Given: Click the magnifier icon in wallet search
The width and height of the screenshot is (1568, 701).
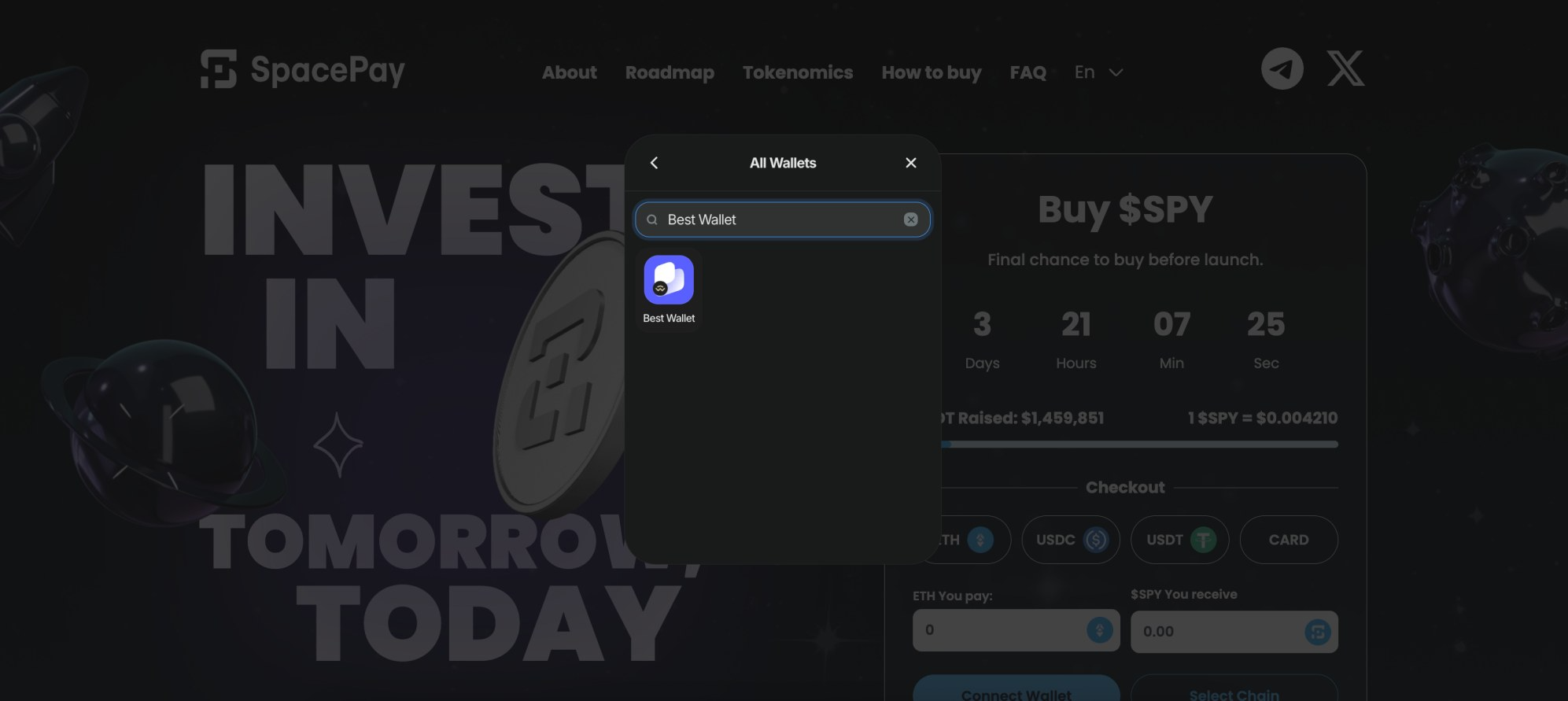Looking at the screenshot, I should coord(651,220).
